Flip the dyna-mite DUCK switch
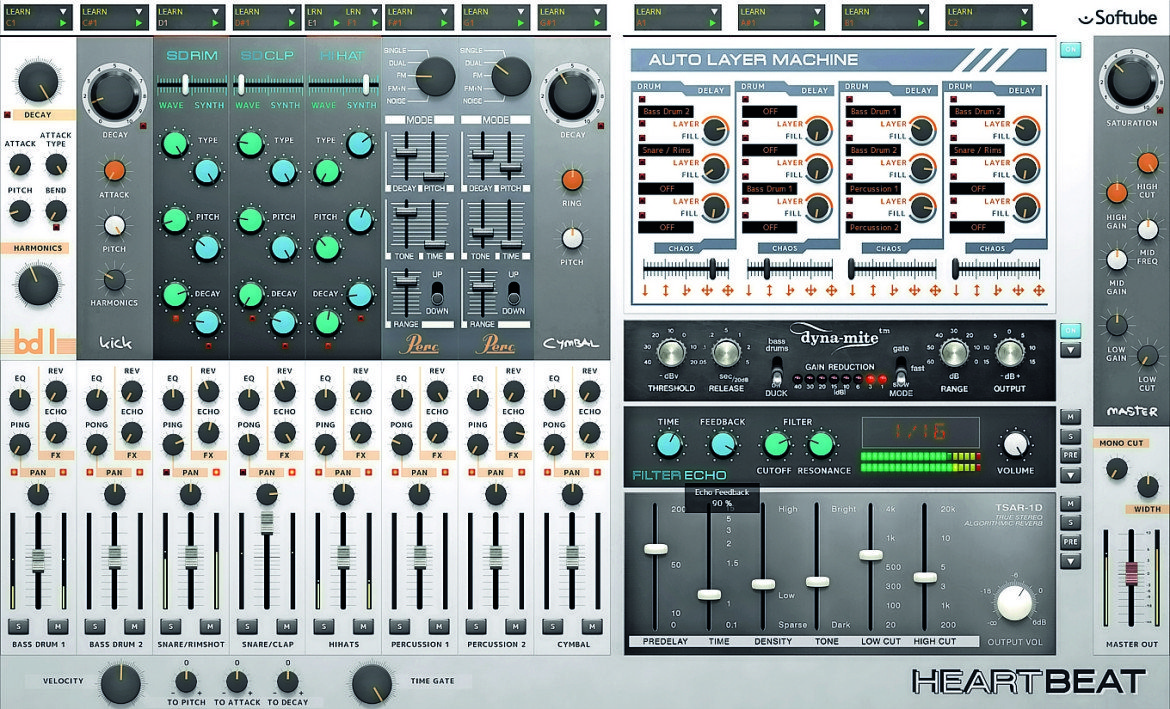This screenshot has height=709, width=1170. pos(777,371)
